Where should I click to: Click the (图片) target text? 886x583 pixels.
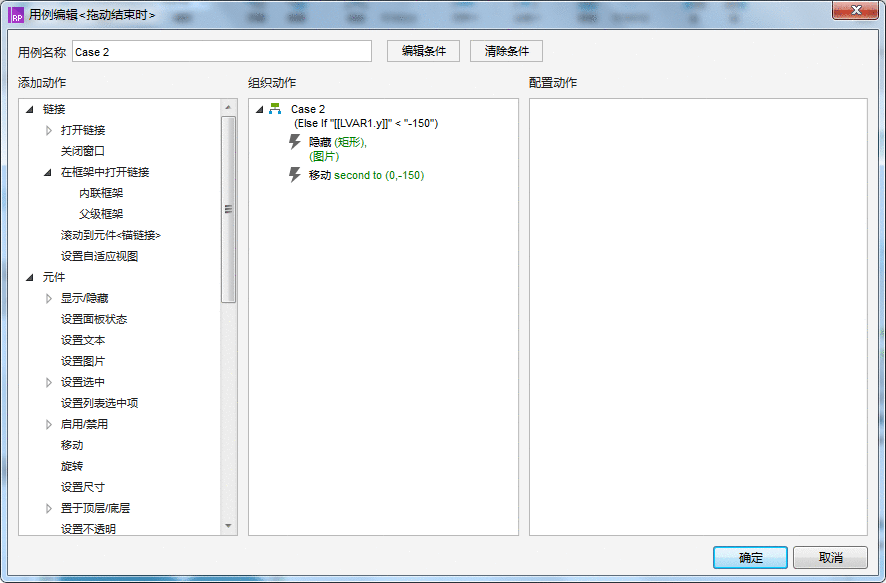pyautogui.click(x=324, y=156)
